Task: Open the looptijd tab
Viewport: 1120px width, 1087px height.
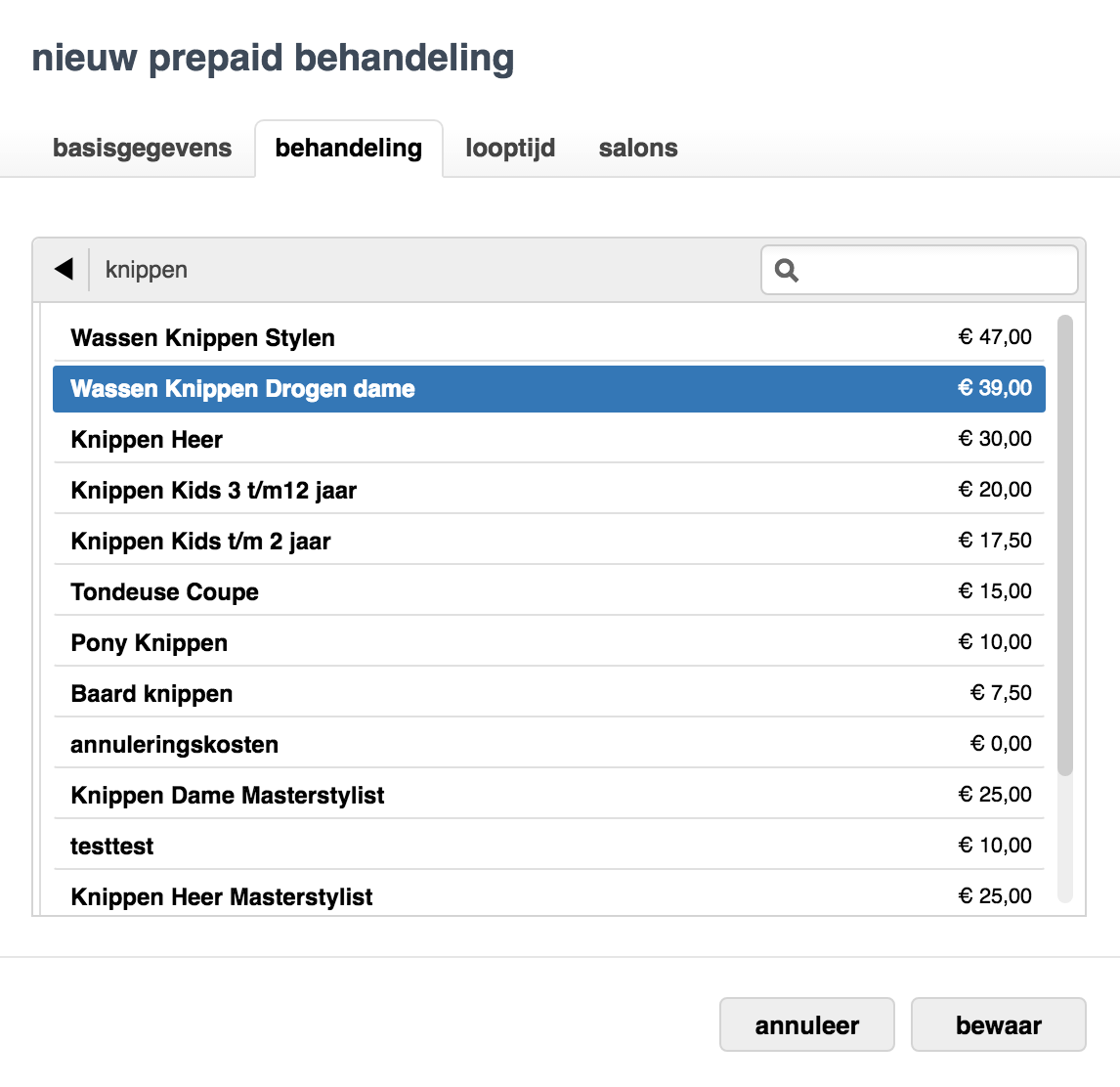Action: (x=510, y=148)
